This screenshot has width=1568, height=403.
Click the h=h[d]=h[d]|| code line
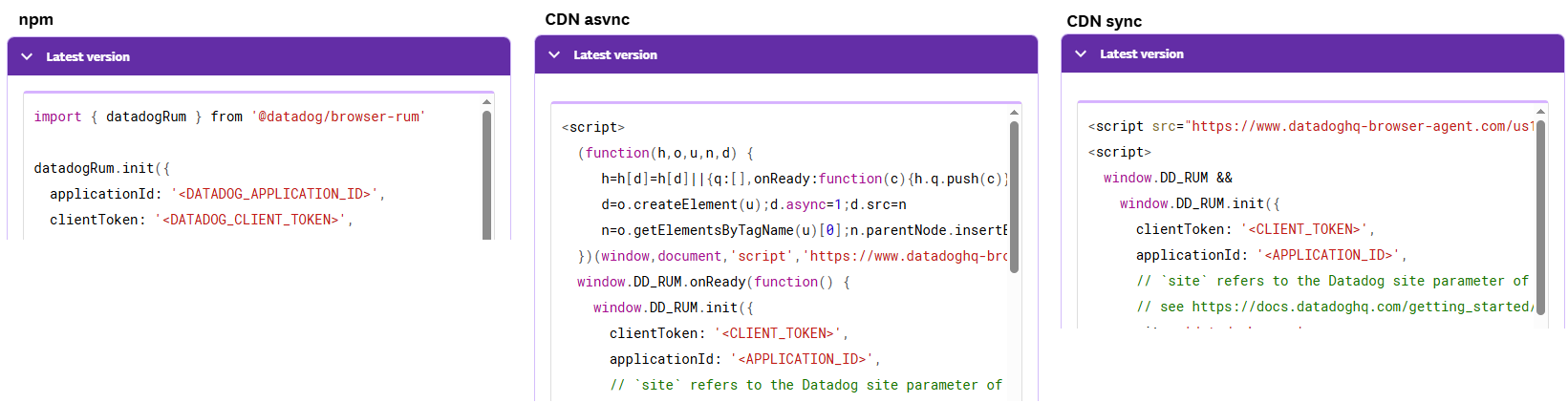pyautogui.click(x=805, y=179)
